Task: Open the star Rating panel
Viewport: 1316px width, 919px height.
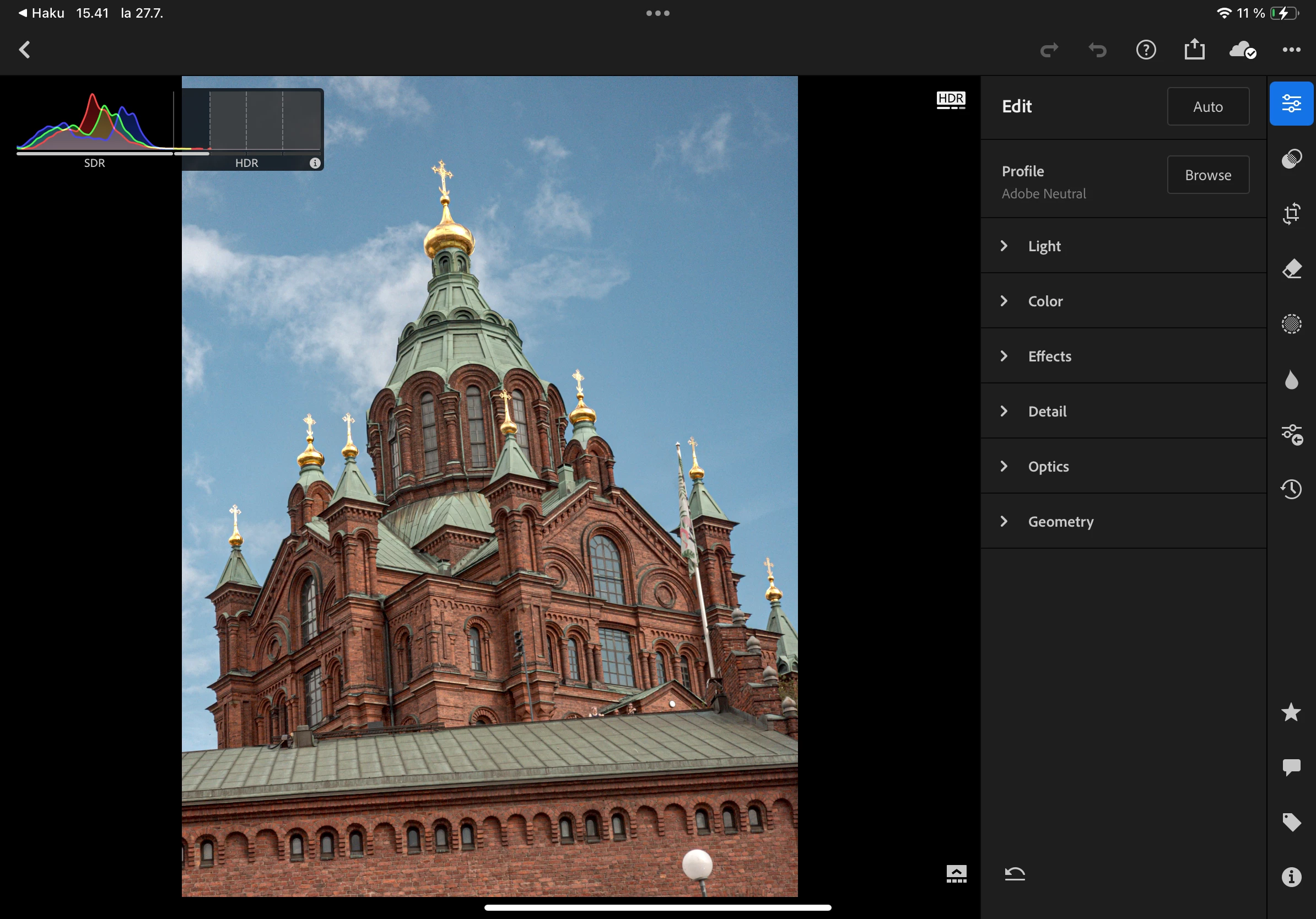Action: [x=1291, y=712]
